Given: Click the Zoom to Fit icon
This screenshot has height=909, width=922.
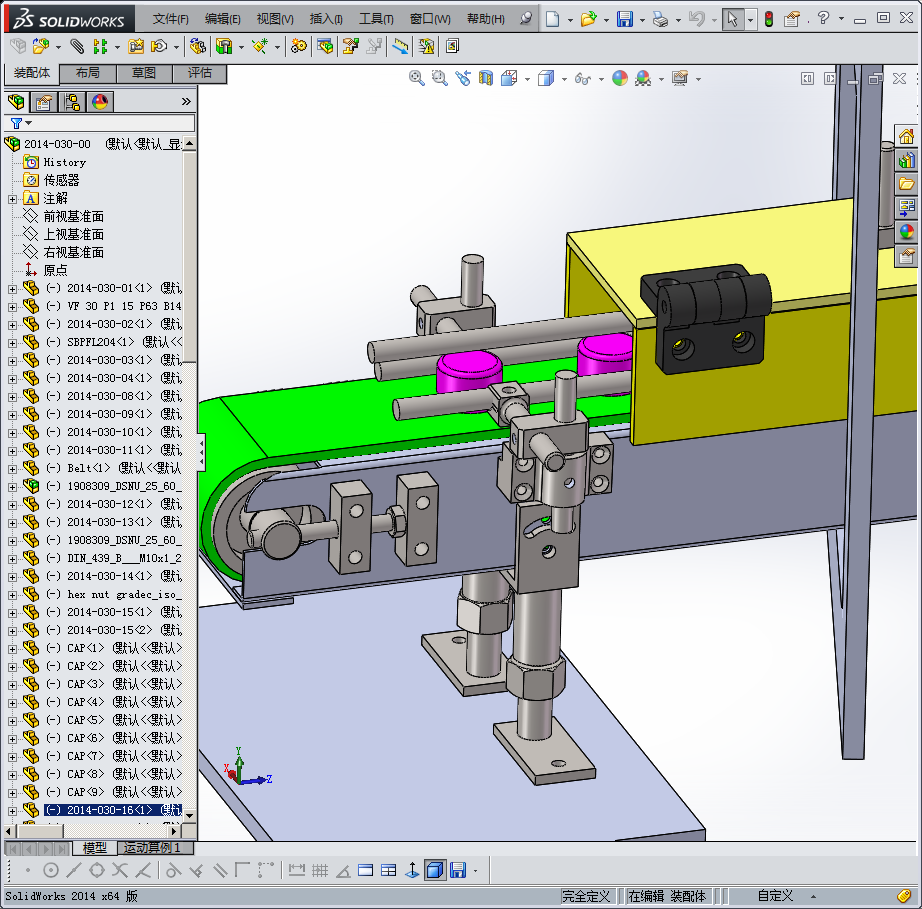Looking at the screenshot, I should tap(417, 78).
